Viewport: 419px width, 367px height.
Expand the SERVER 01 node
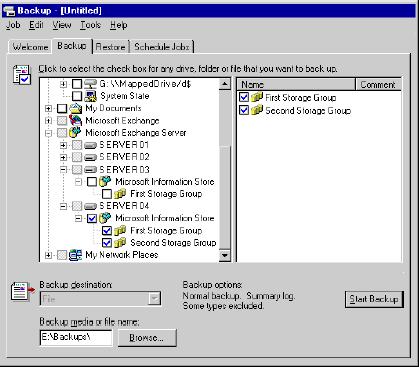click(x=63, y=145)
